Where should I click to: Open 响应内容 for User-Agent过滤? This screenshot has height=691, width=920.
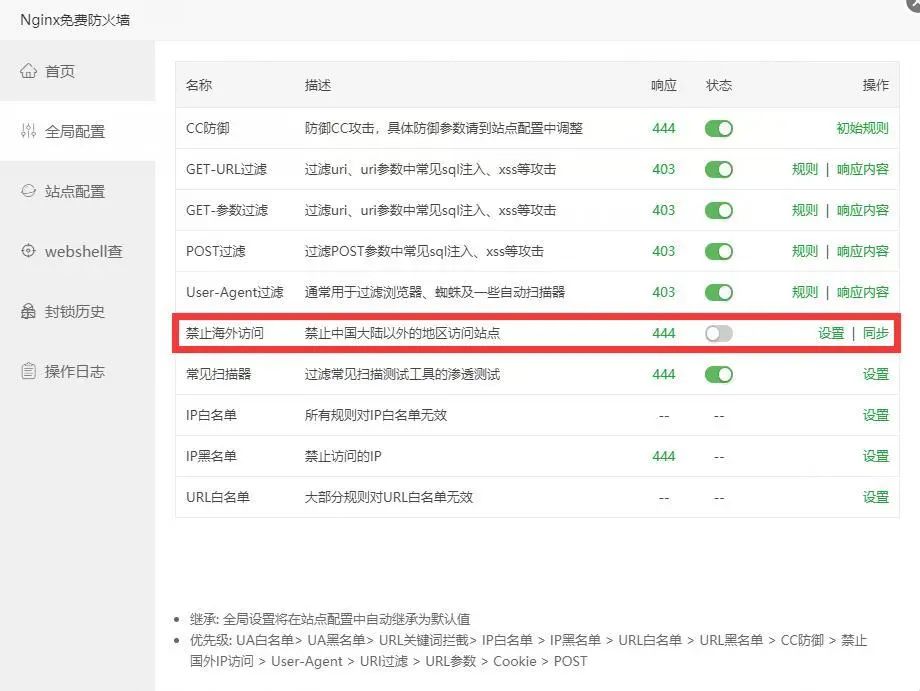(862, 292)
